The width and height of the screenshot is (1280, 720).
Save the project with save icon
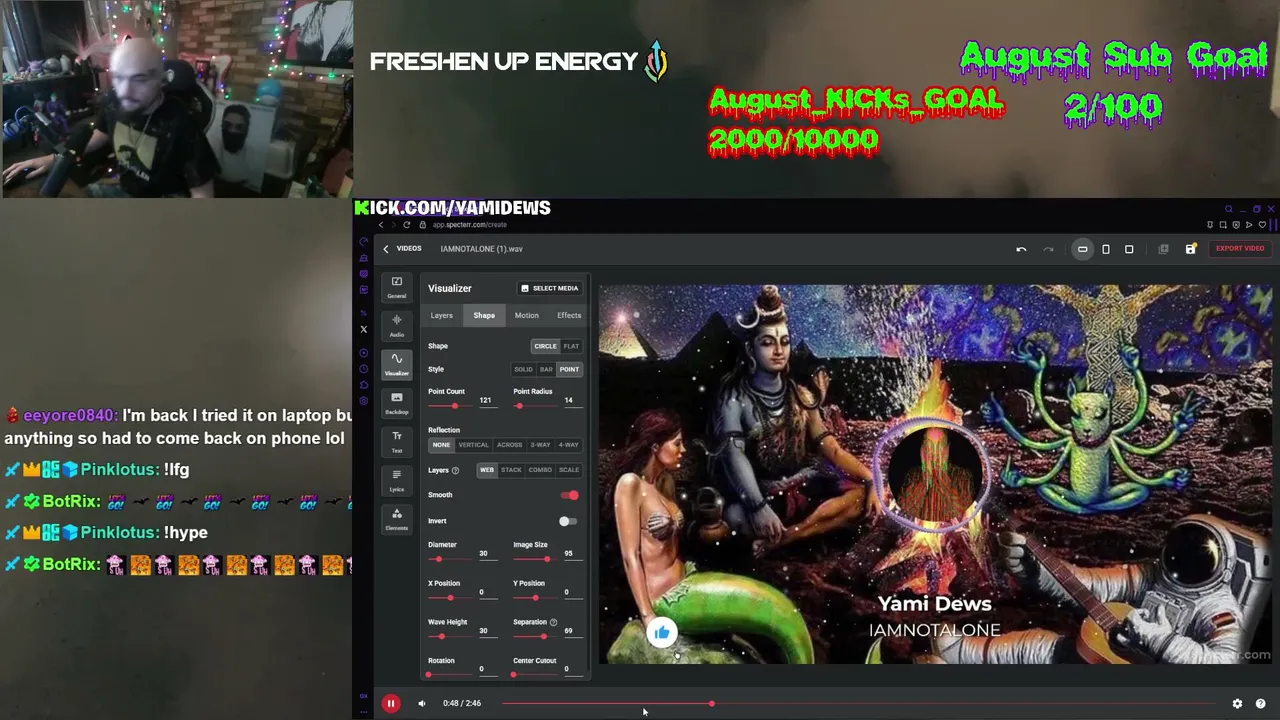click(x=1190, y=249)
